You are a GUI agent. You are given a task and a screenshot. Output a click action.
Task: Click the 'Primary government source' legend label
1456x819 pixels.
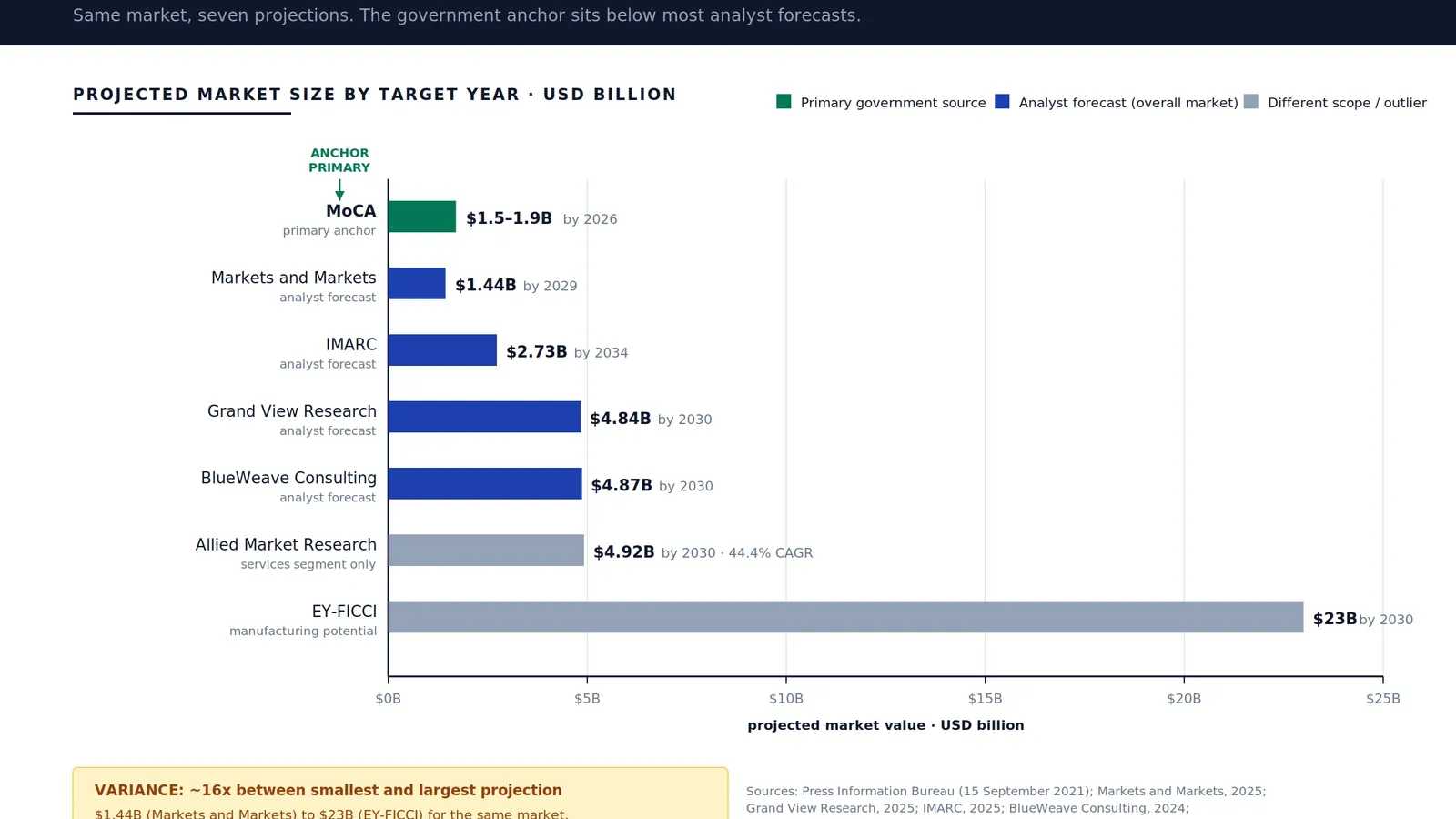[893, 103]
